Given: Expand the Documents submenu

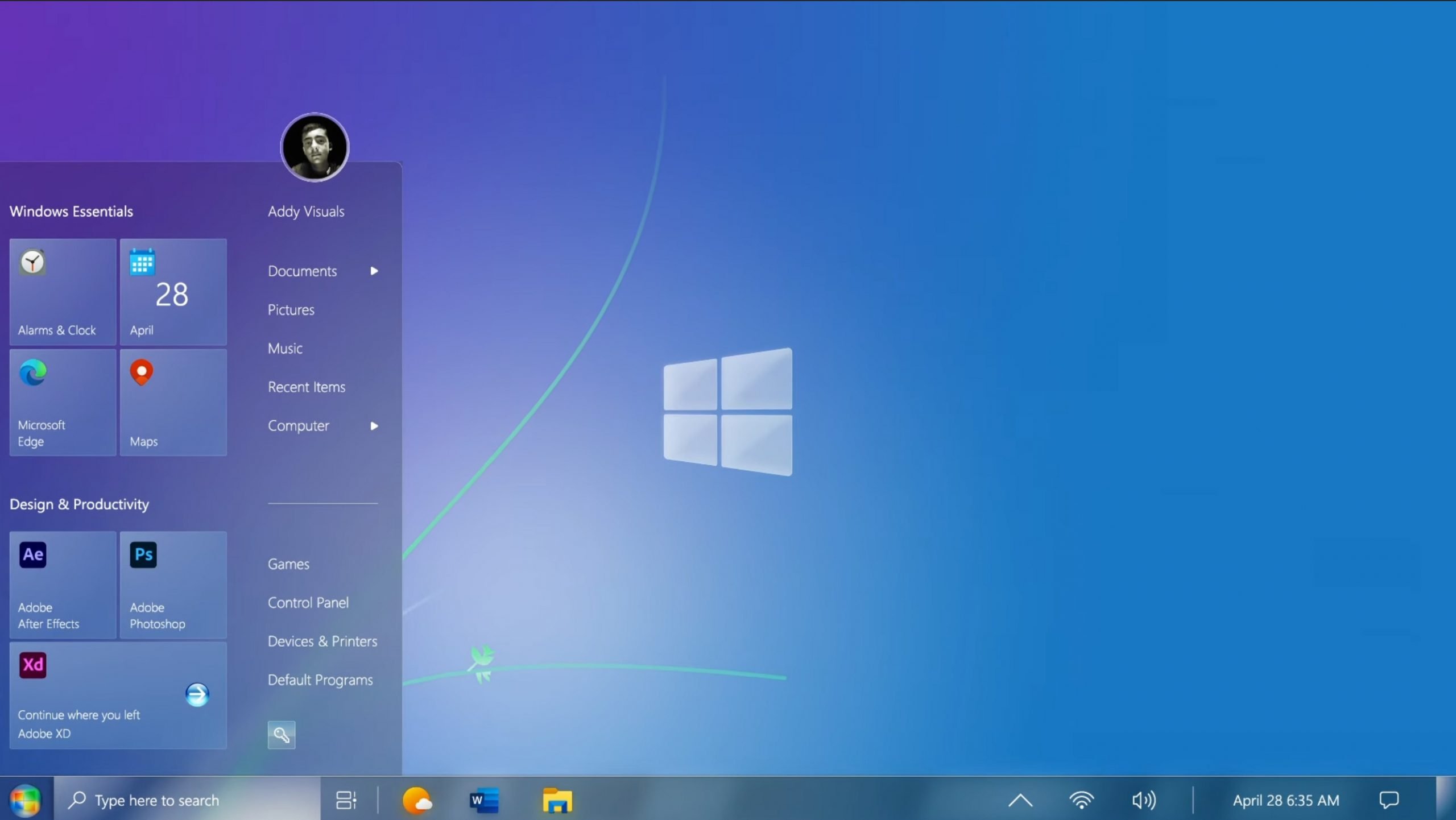Looking at the screenshot, I should (373, 270).
